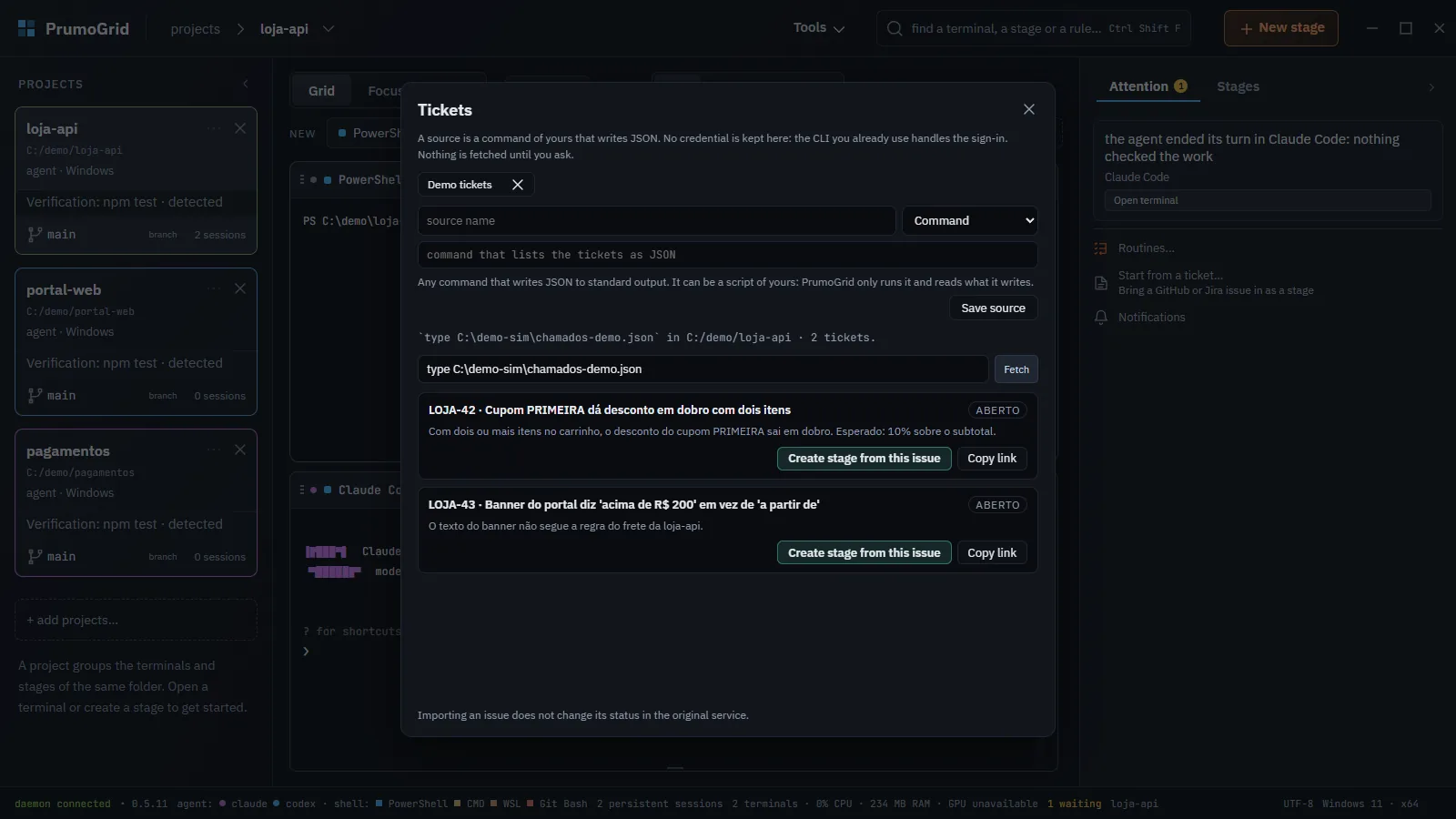Focus the source name field
This screenshot has height=819, width=1456.
tap(656, 221)
